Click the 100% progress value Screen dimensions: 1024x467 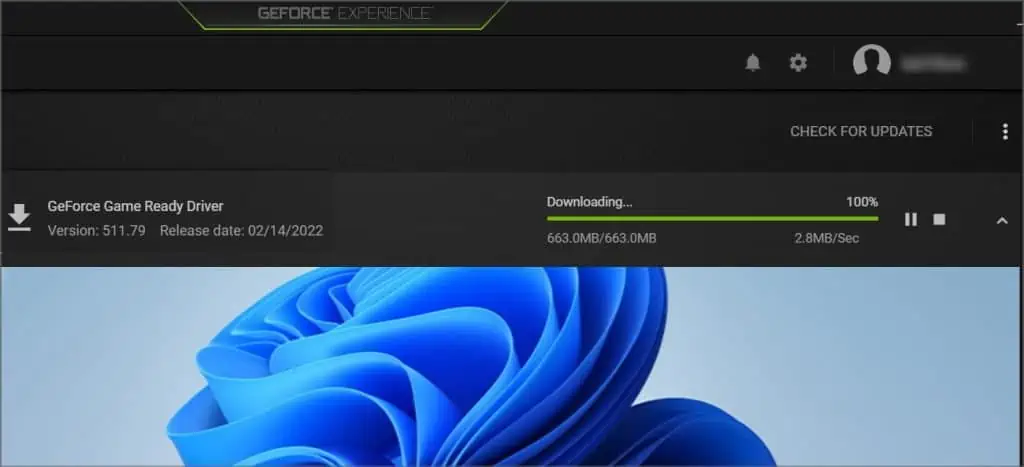[862, 202]
